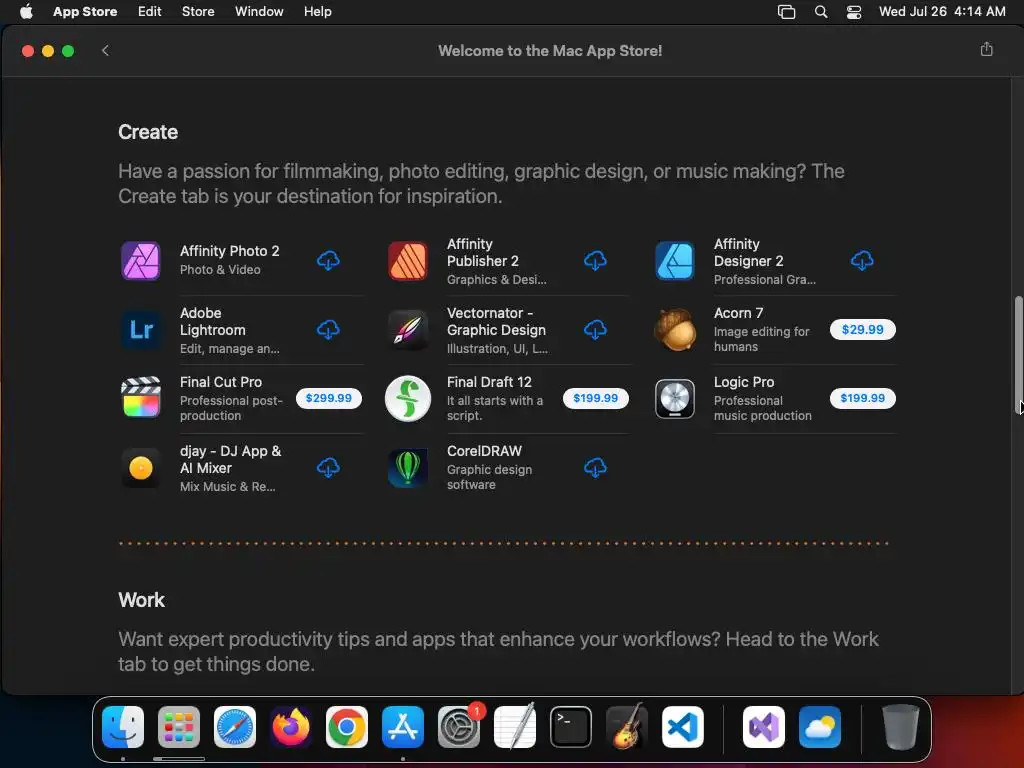The image size is (1024, 768).
Task: Click the 'Photo & Video' category text
Action: click(x=220, y=270)
